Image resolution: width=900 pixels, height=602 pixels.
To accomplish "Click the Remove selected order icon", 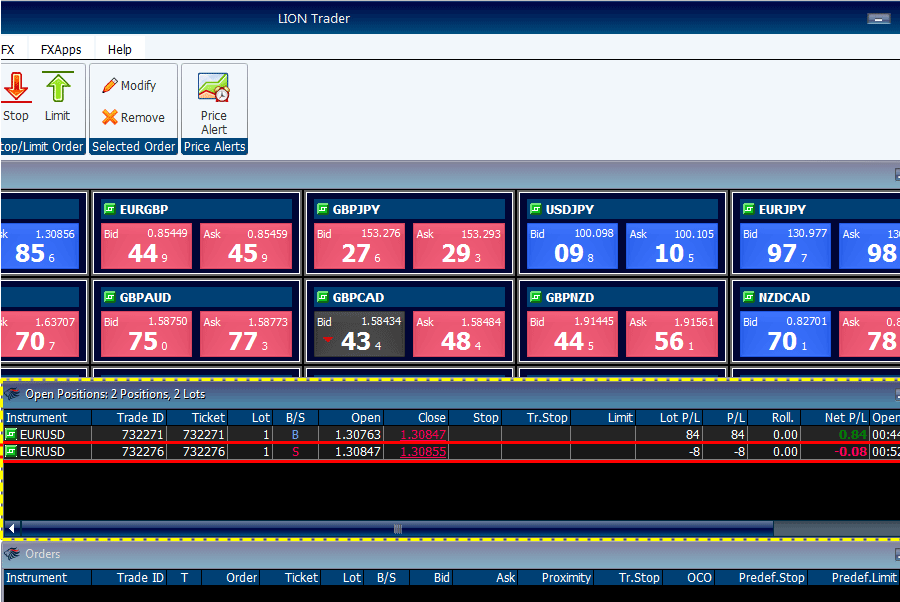I will (x=110, y=117).
